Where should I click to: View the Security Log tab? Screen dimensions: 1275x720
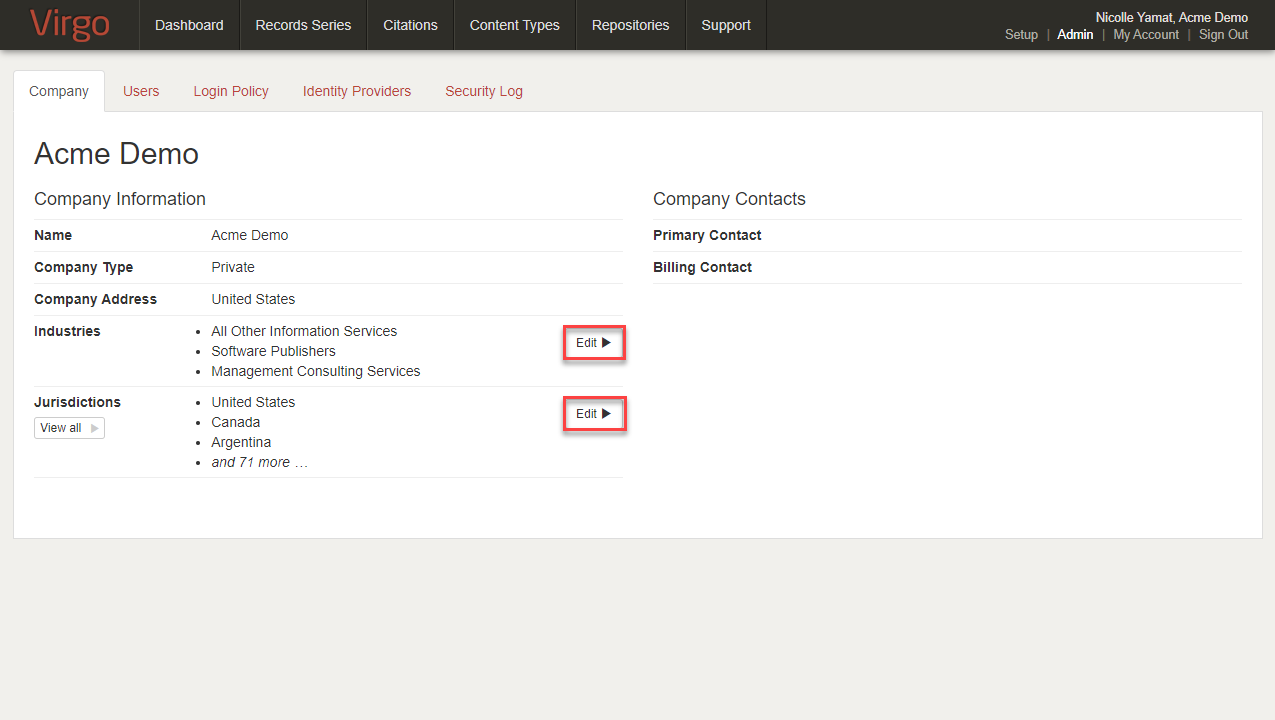[x=484, y=91]
